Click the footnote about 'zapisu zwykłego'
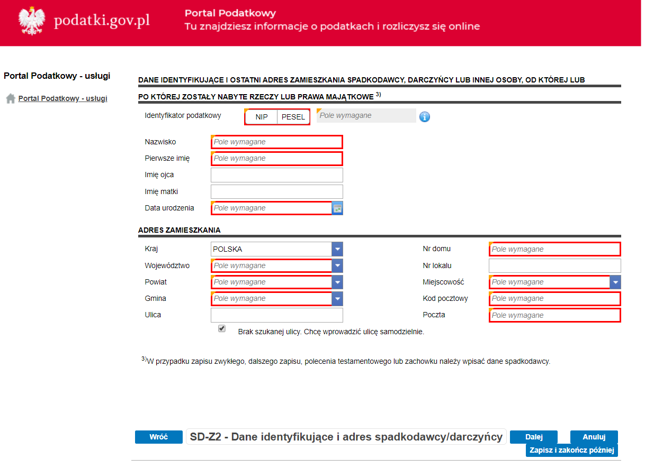 [346, 361]
